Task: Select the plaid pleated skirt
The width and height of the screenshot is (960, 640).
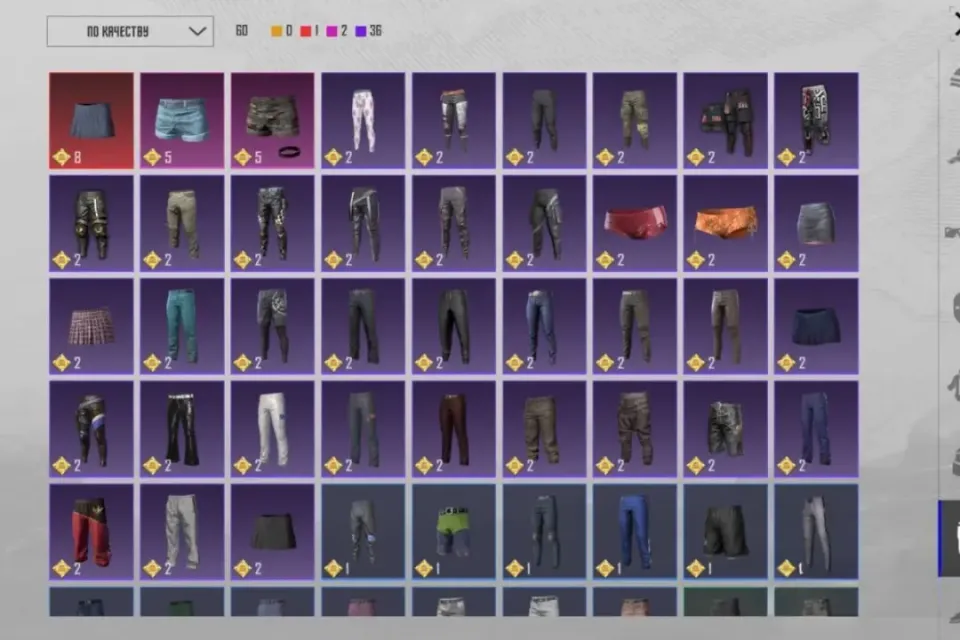Action: 91,326
